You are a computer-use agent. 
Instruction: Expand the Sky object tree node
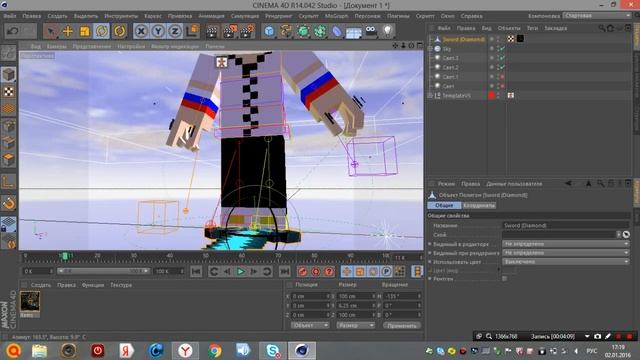pyautogui.click(x=430, y=49)
